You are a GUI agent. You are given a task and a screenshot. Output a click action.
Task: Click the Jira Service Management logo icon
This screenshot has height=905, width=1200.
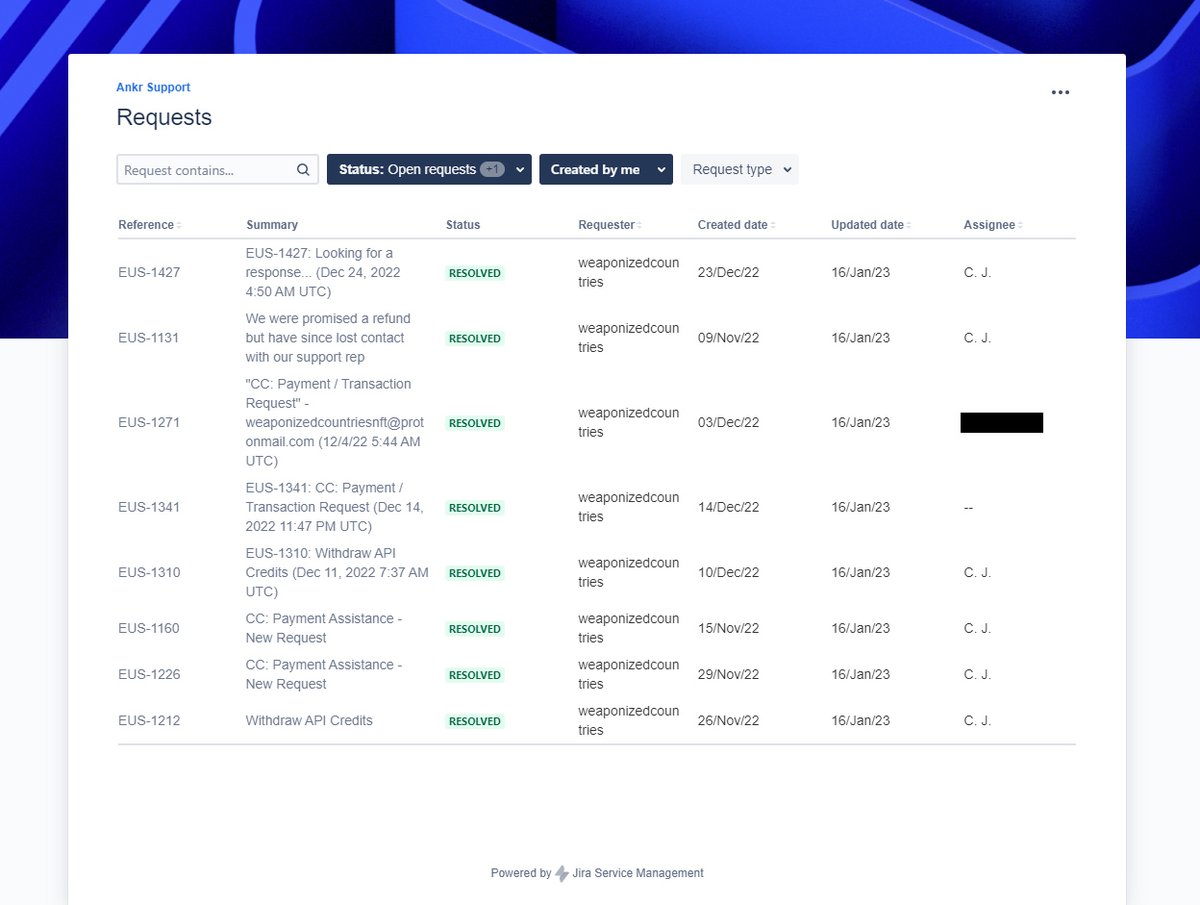click(562, 873)
